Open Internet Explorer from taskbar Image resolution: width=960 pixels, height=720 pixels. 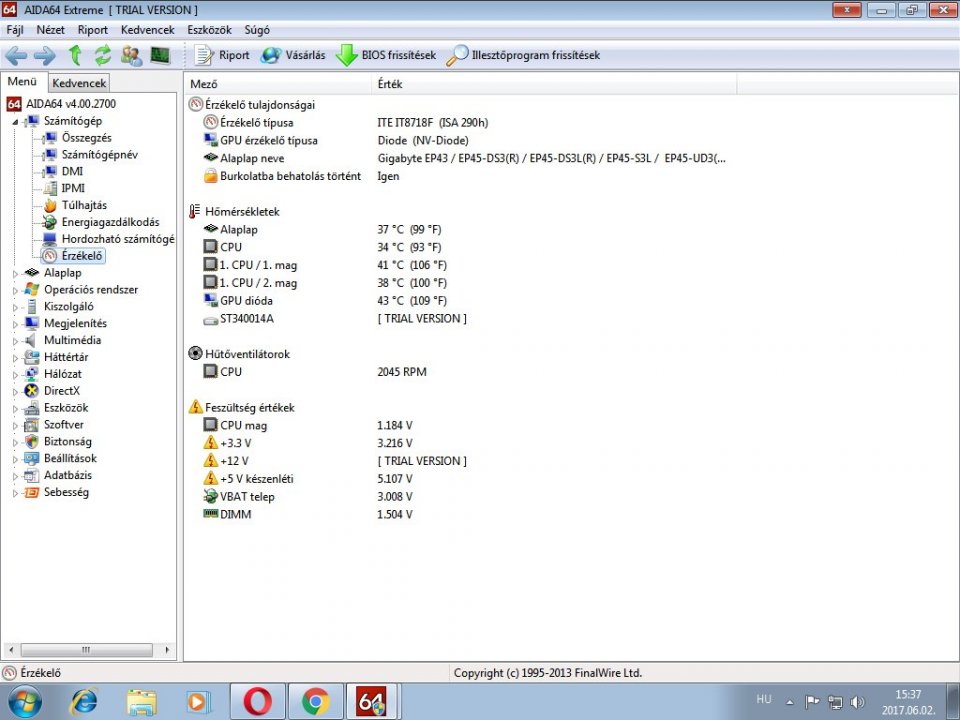pos(84,702)
